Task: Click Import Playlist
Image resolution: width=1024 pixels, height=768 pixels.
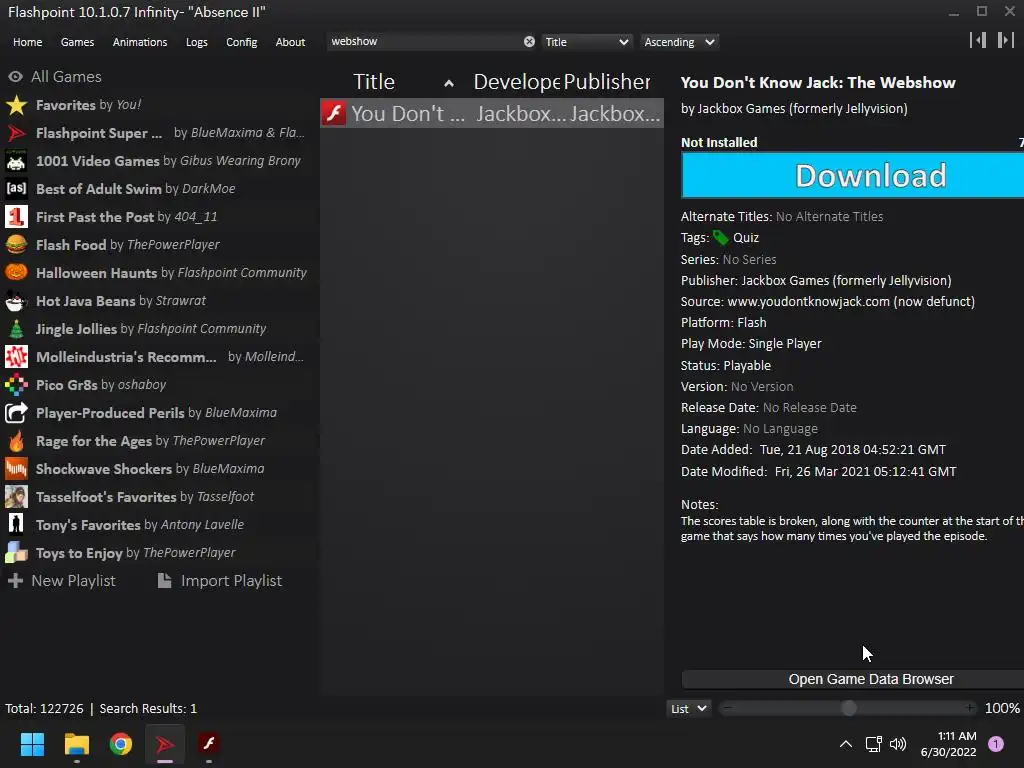Action: coord(220,581)
